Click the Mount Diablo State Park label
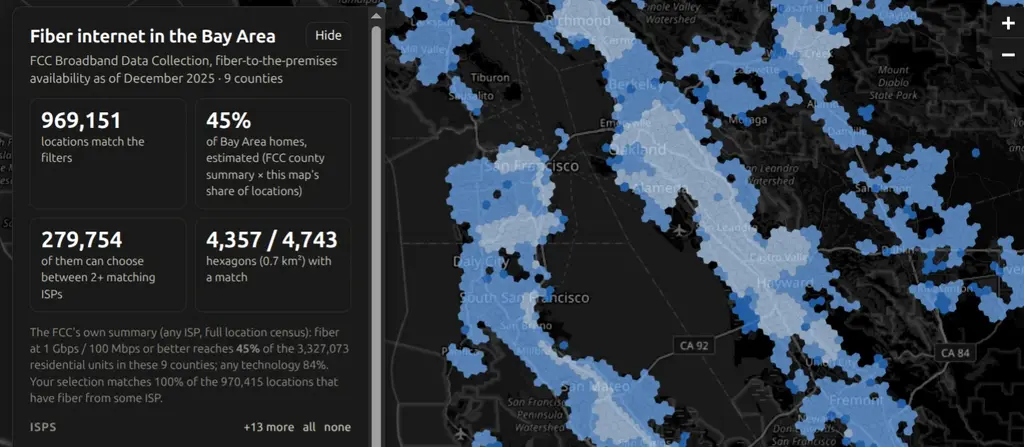1024x447 pixels. point(893,82)
